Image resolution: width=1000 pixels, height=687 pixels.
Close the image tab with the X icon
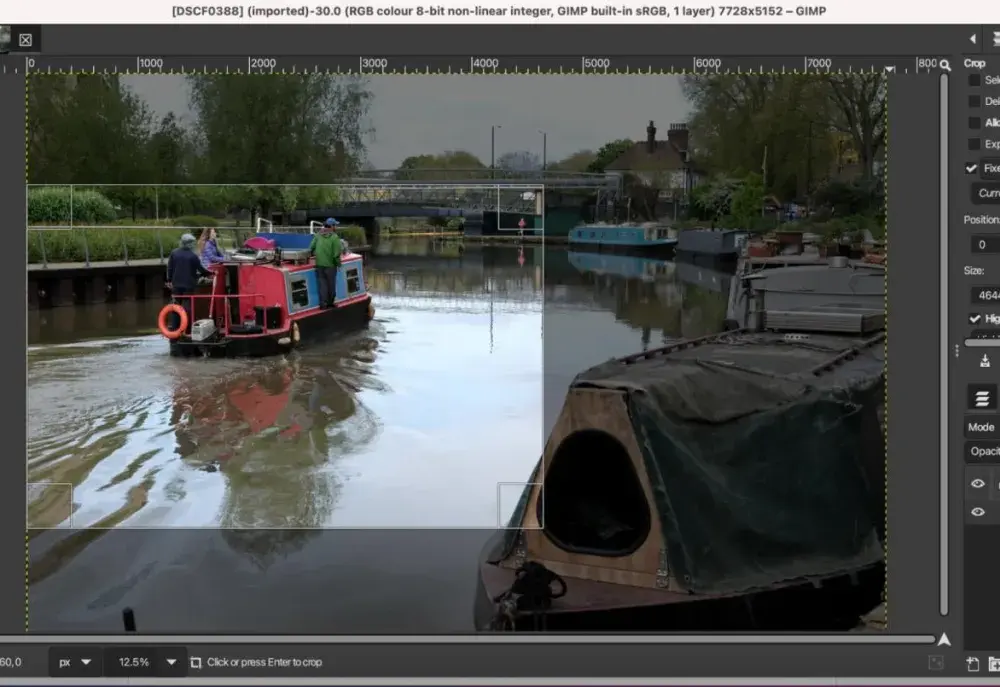click(26, 40)
